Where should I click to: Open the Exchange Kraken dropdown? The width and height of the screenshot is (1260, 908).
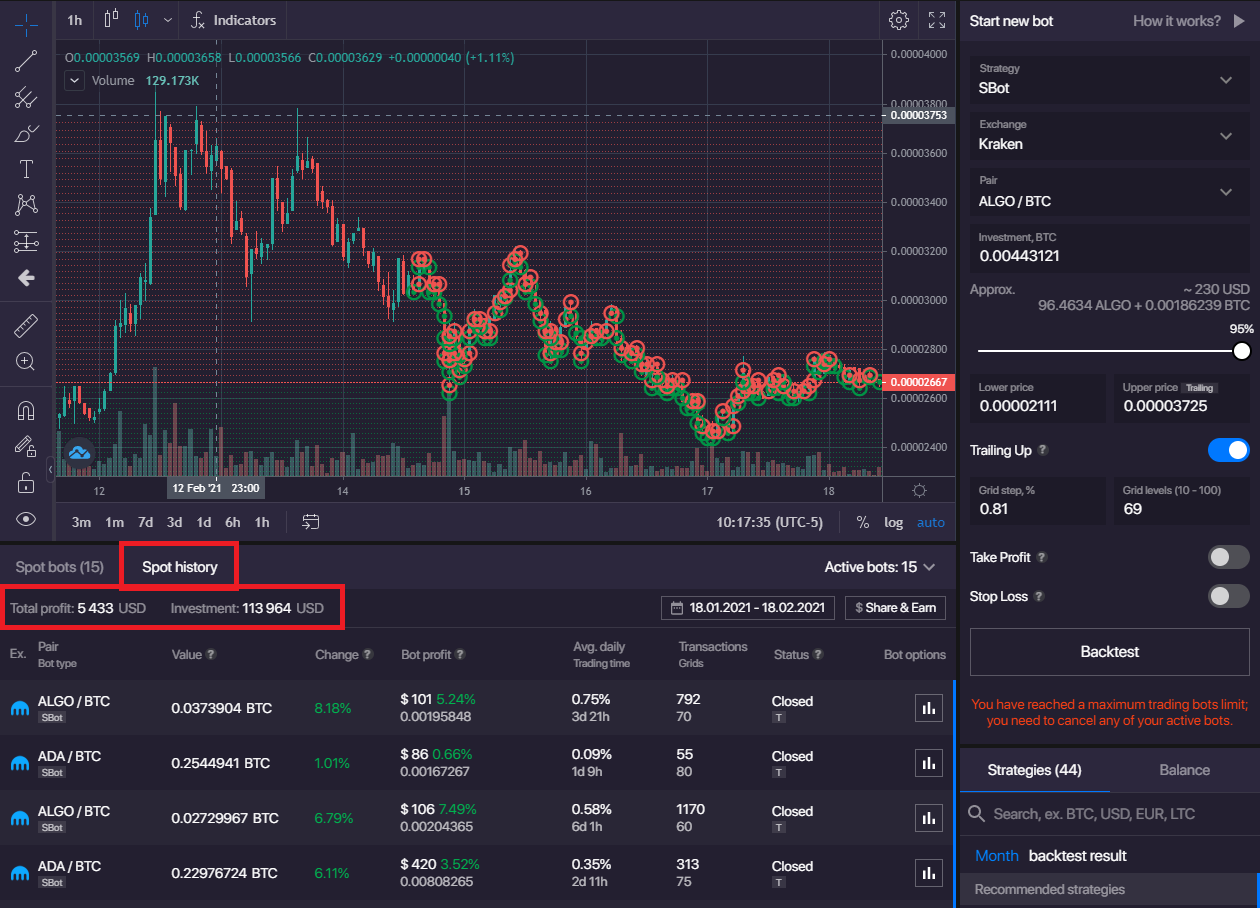point(1110,135)
